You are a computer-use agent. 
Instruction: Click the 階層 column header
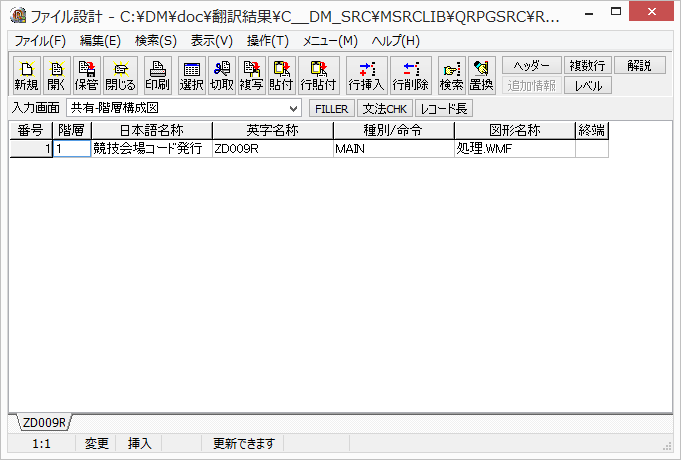[x=72, y=130]
